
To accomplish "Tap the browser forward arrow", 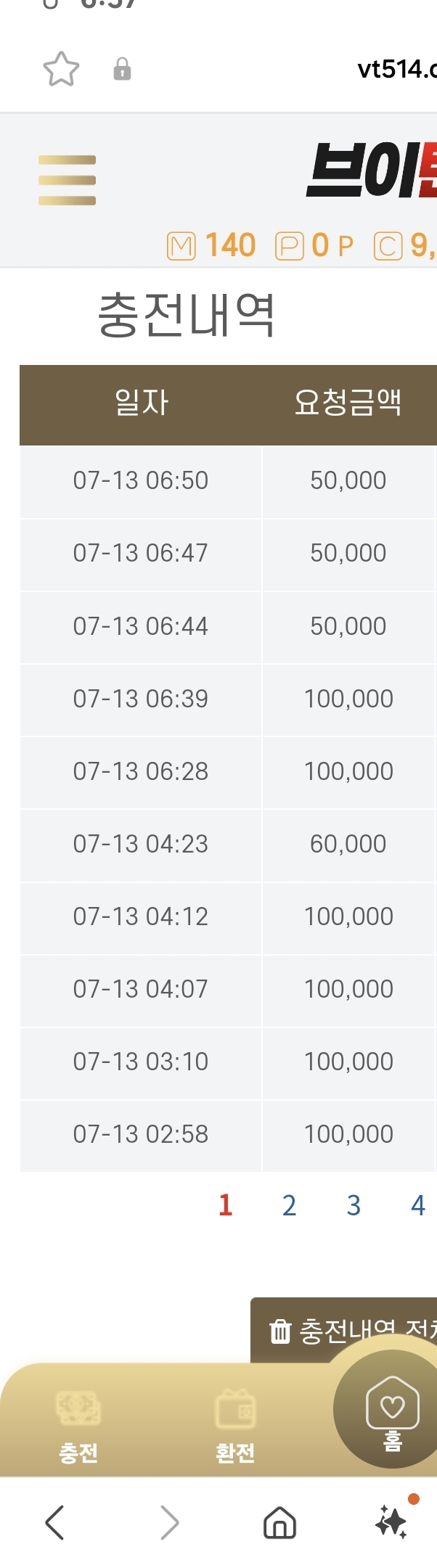I will point(169,1522).
